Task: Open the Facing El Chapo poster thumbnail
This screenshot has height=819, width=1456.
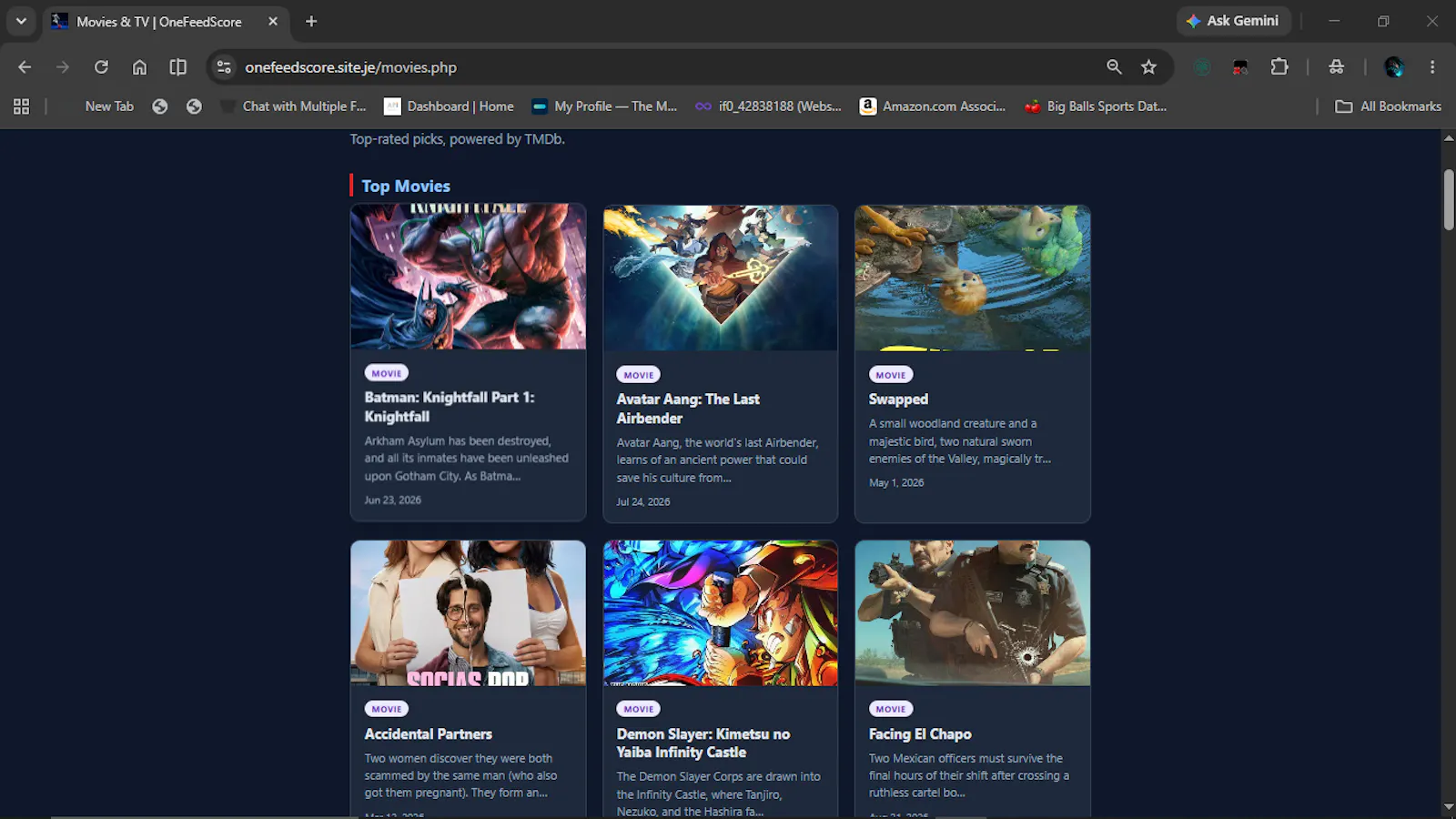Action: 973,613
